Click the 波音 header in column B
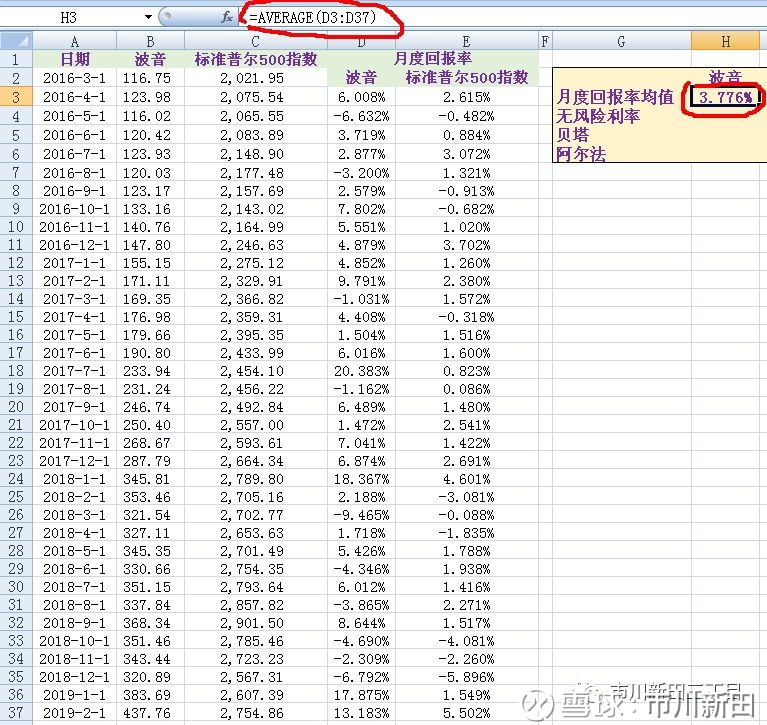This screenshot has width=767, height=725. 150,59
